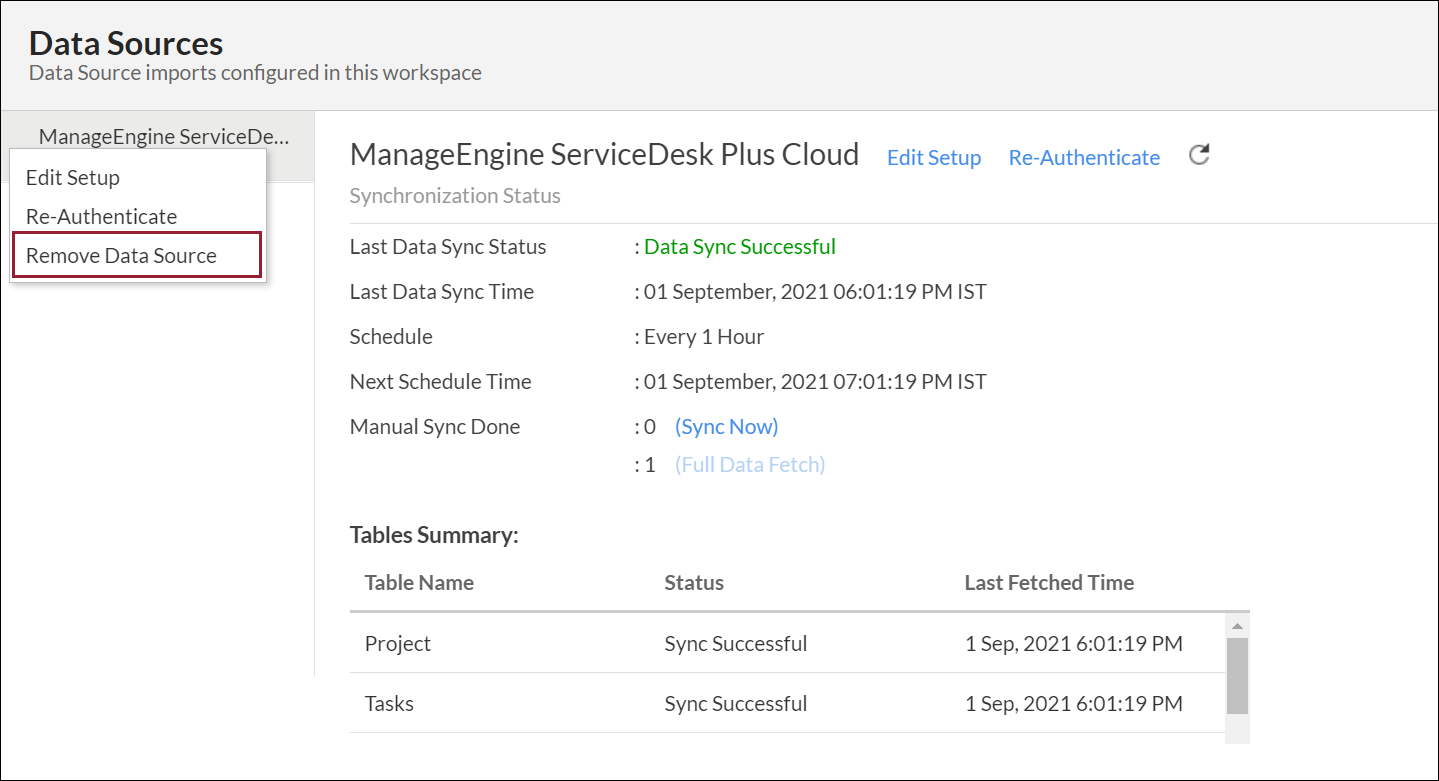Click the green Data Sync Successful status

[740, 247]
